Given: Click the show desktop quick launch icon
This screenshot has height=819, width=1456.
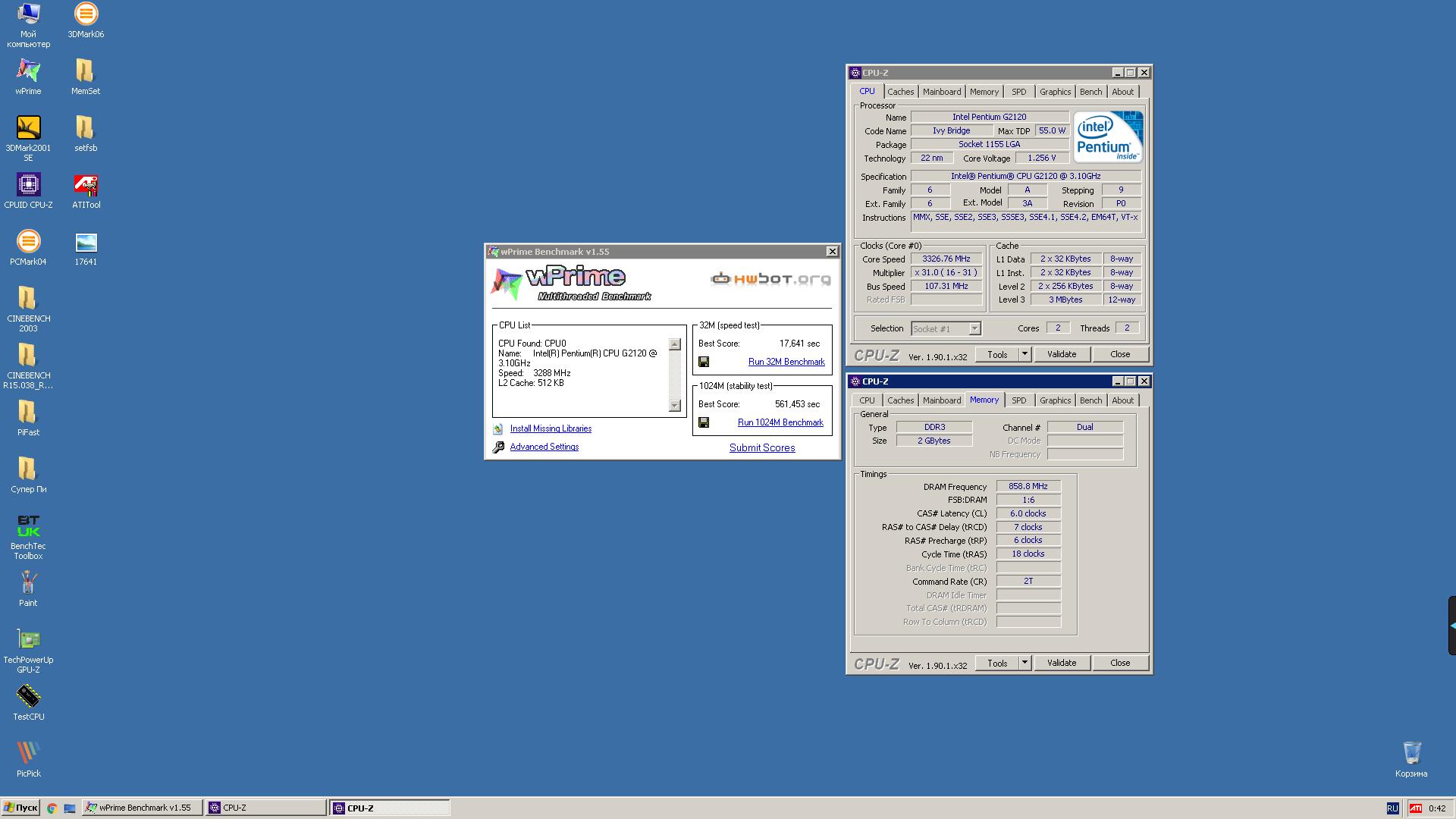Looking at the screenshot, I should 70,808.
